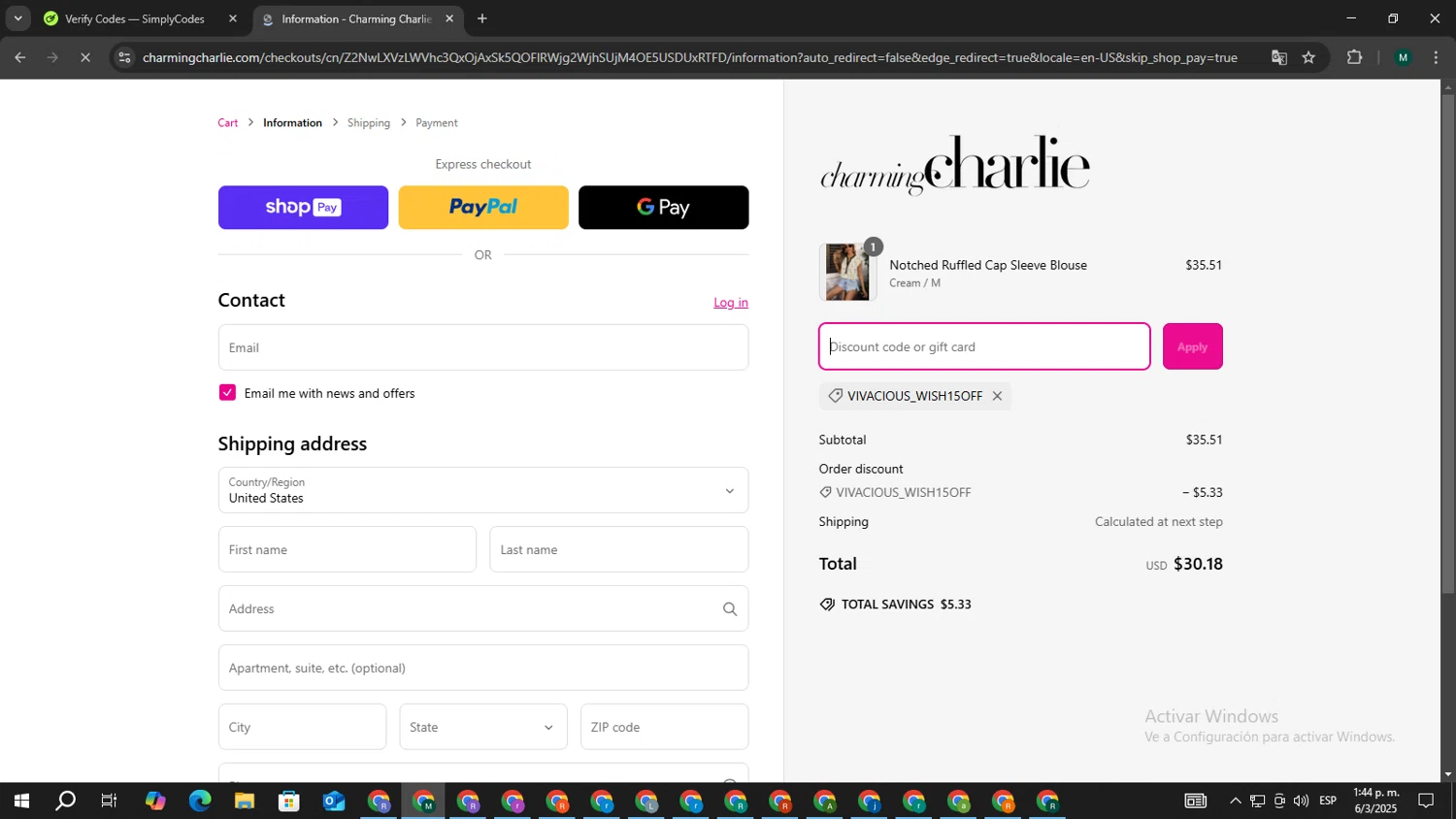Open Outlook from the taskbar
The height and width of the screenshot is (819, 1456).
point(334,802)
